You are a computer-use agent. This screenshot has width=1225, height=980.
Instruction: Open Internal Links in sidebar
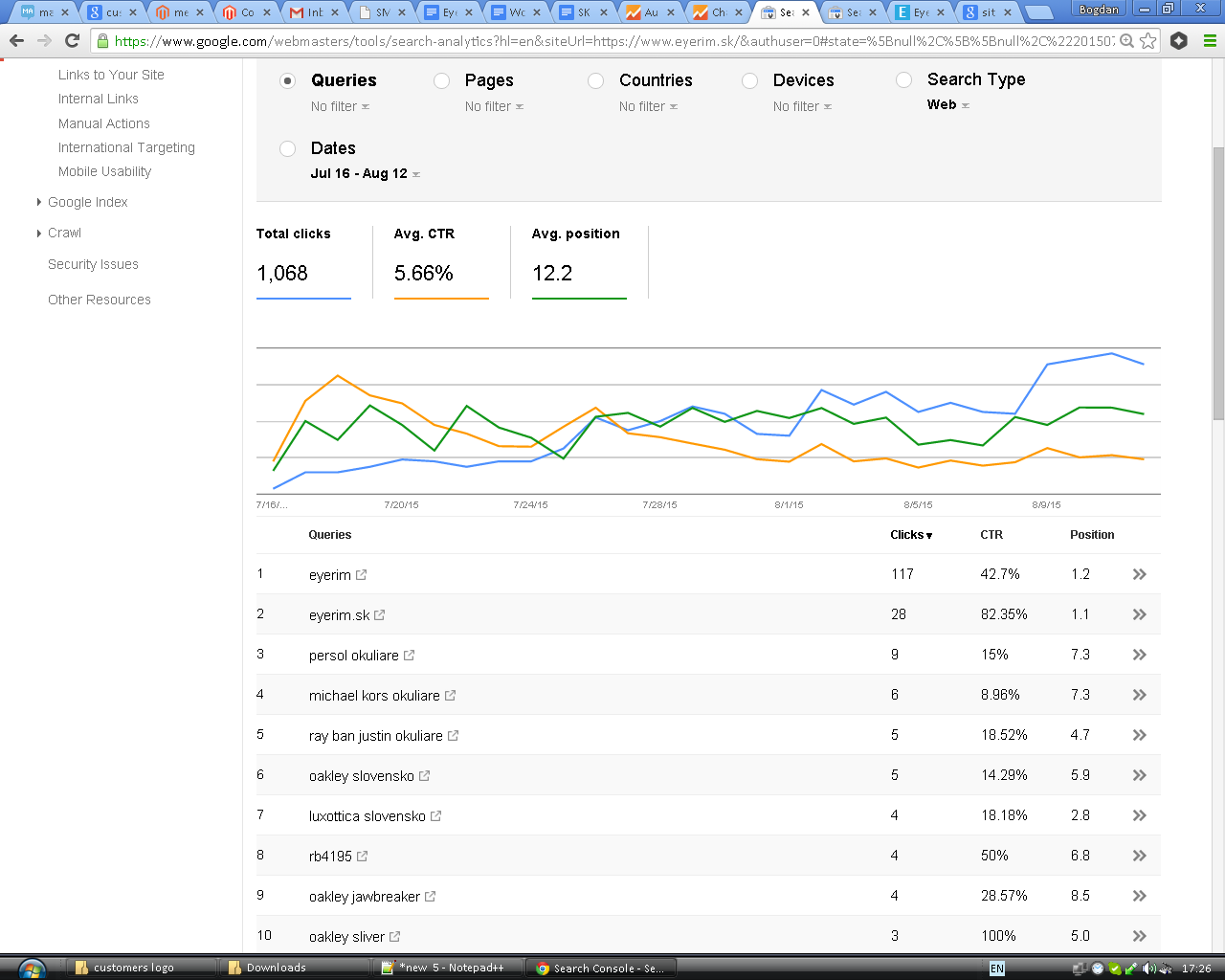pos(98,99)
